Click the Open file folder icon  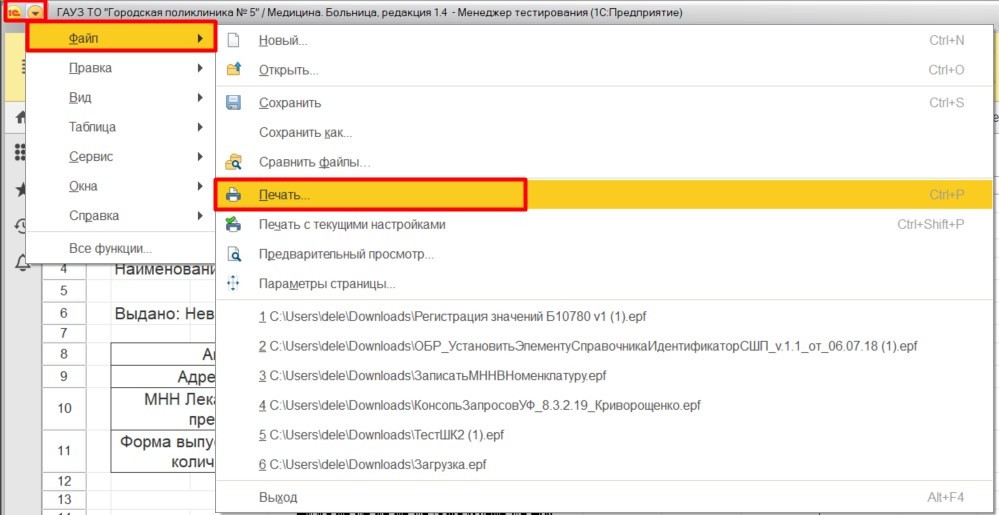tap(234, 70)
